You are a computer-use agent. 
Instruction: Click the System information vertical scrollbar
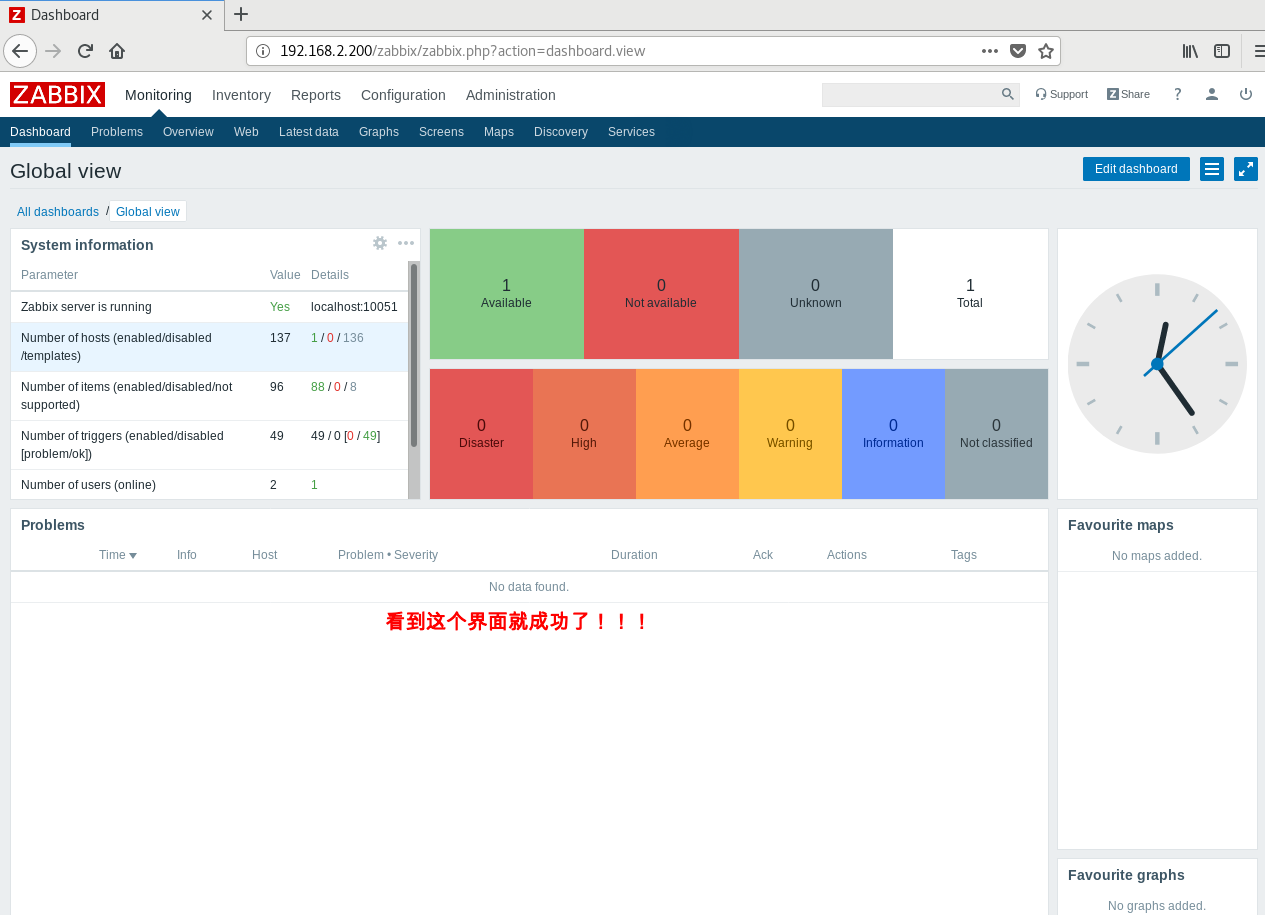[414, 355]
